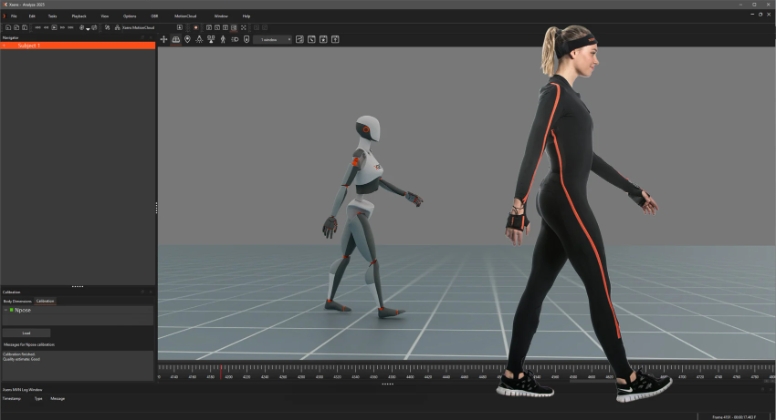The height and width of the screenshot is (420, 776).
Task: Expand the Npose calibration entry
Action: tap(5, 310)
